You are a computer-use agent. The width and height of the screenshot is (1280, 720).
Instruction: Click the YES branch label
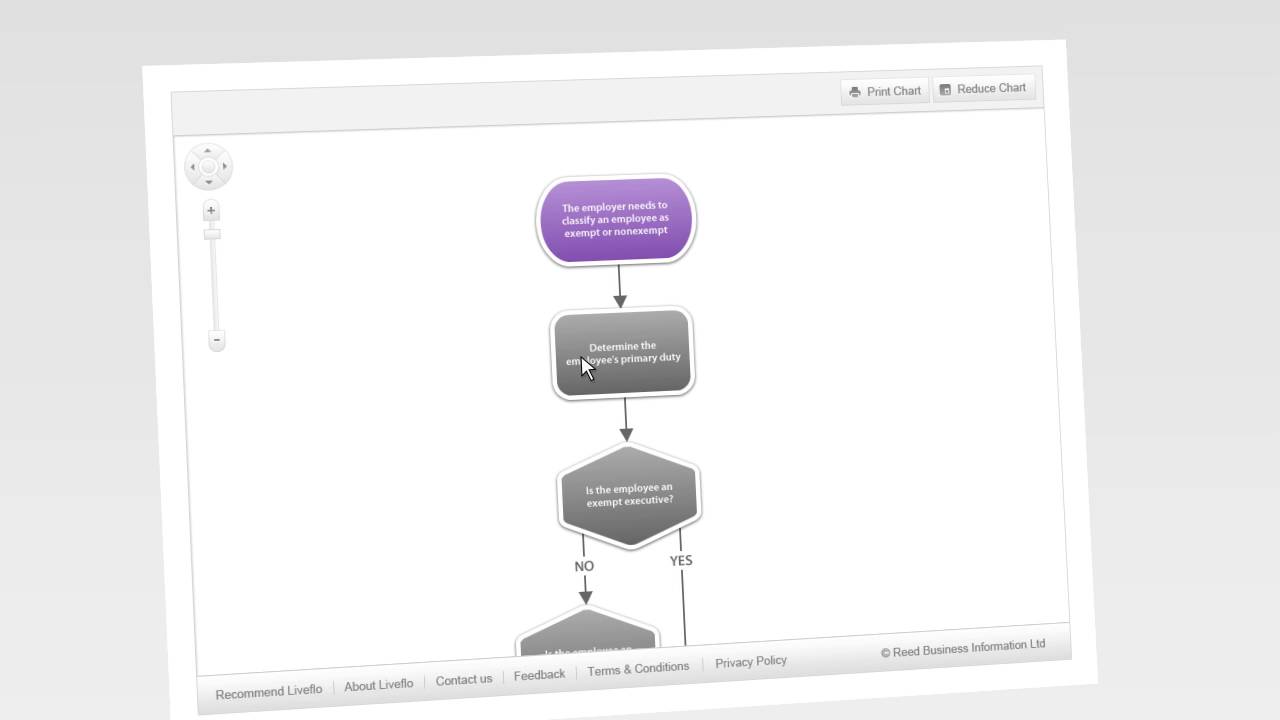tap(681, 561)
